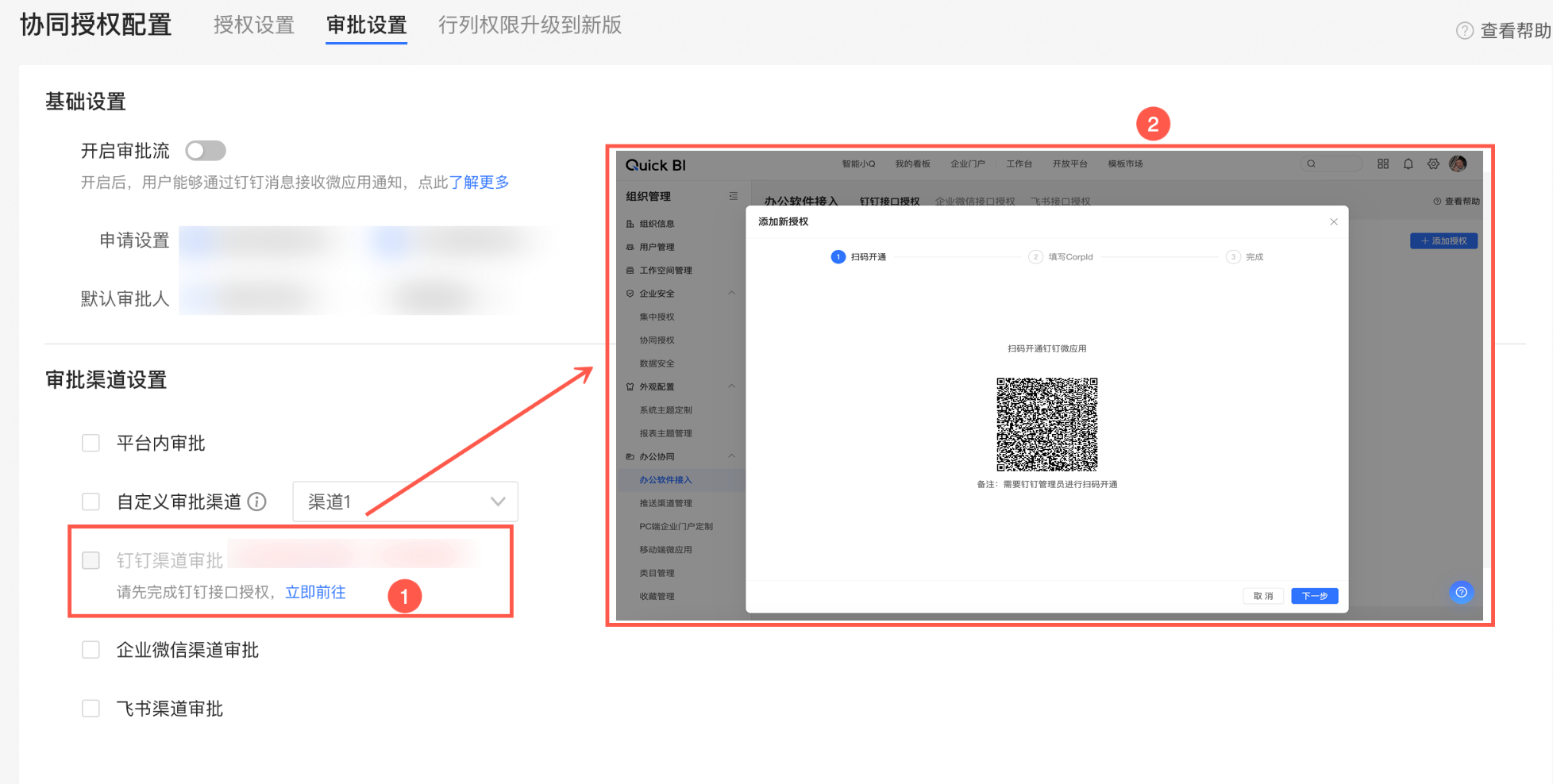Open 我的看板 in the Quick BI top menu
The image size is (1553, 784).
click(x=913, y=164)
